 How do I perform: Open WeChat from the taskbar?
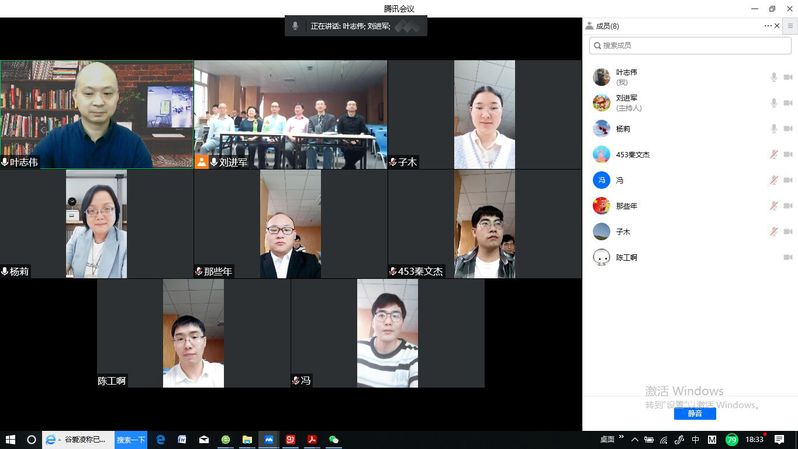tap(334, 439)
